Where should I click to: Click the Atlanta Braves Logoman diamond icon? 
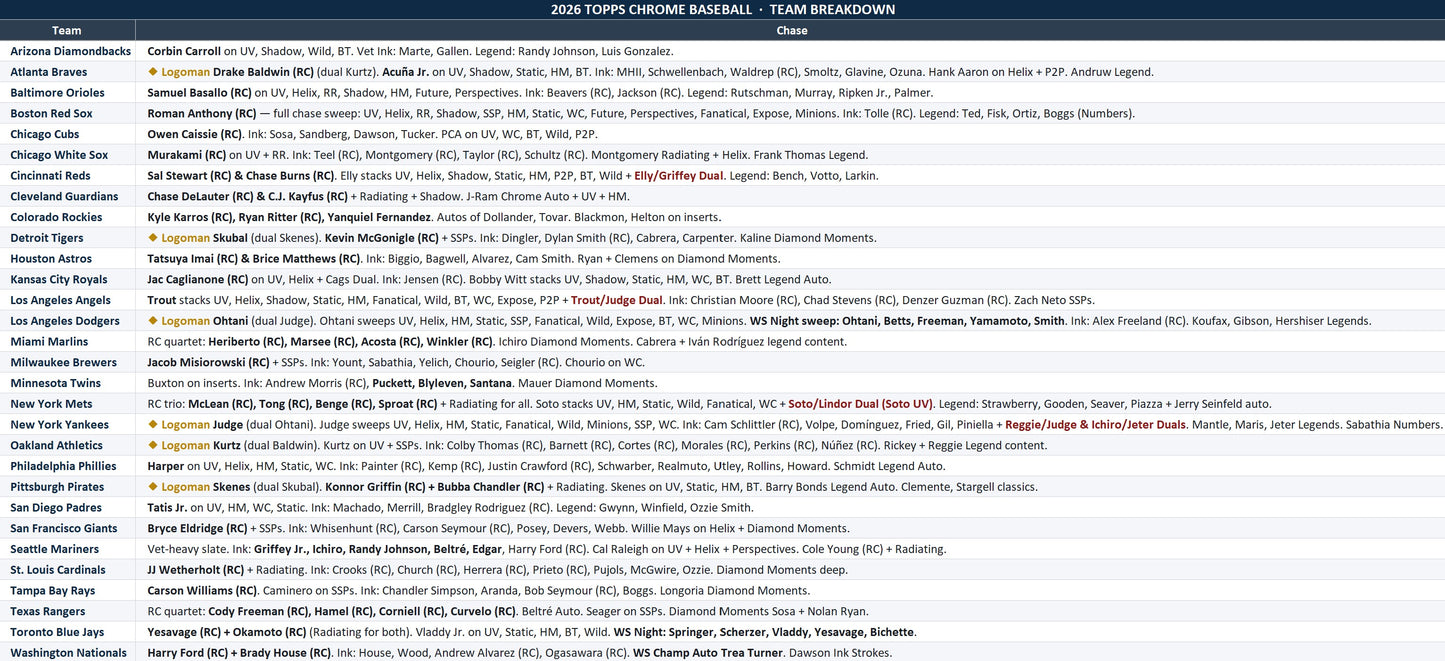pyautogui.click(x=153, y=72)
